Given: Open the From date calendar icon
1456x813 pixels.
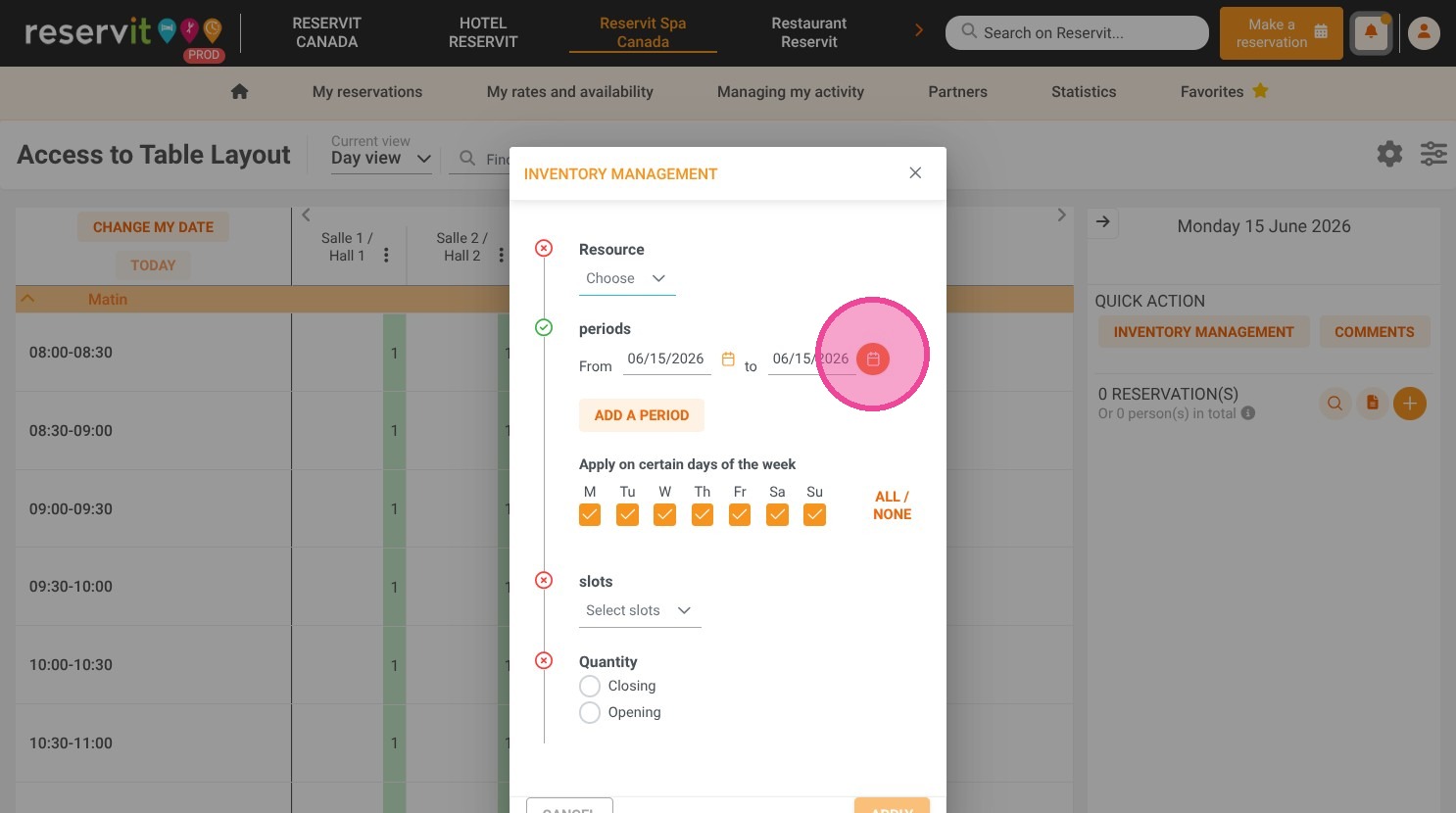Looking at the screenshot, I should point(728,359).
